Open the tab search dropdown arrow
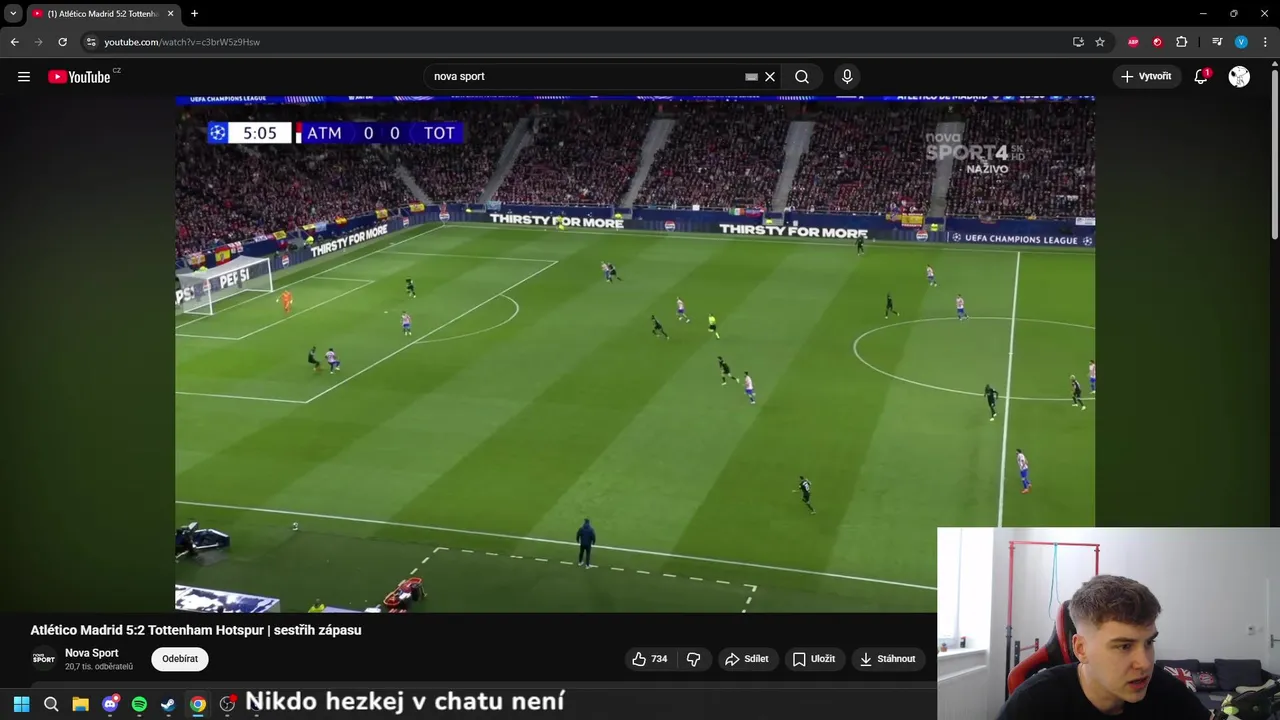 [x=13, y=14]
